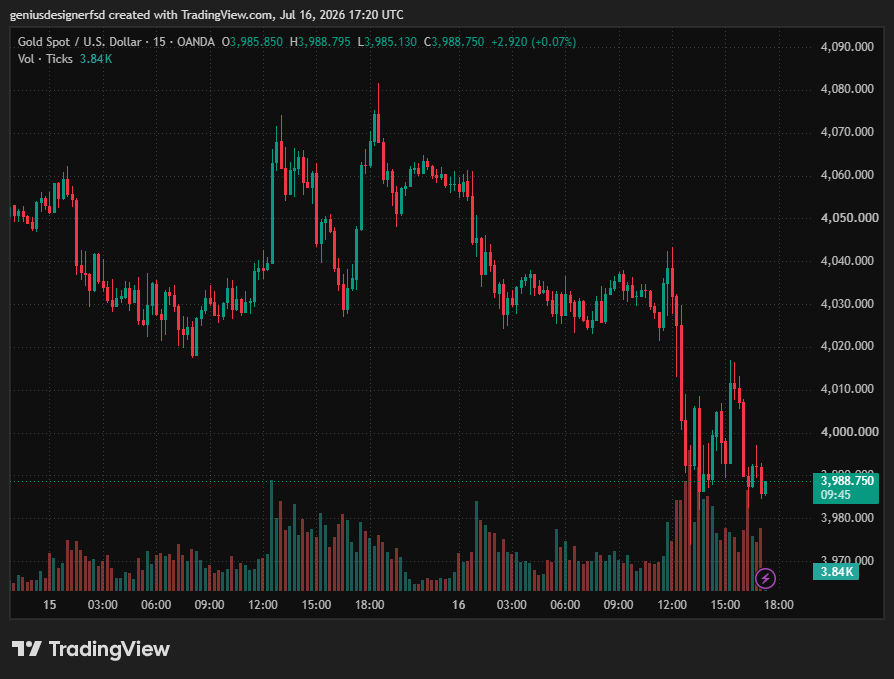The width and height of the screenshot is (894, 679).
Task: Select the low value "3,985.130" in the legend
Action: point(391,42)
